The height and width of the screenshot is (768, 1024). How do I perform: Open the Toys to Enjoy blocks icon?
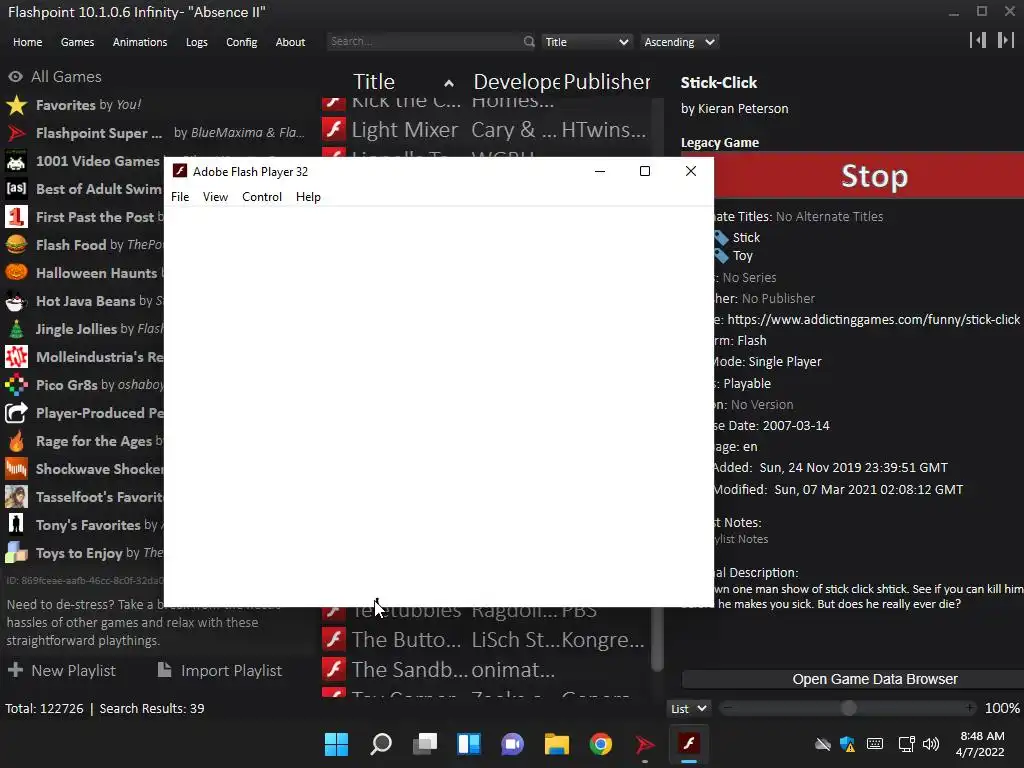tap(16, 553)
